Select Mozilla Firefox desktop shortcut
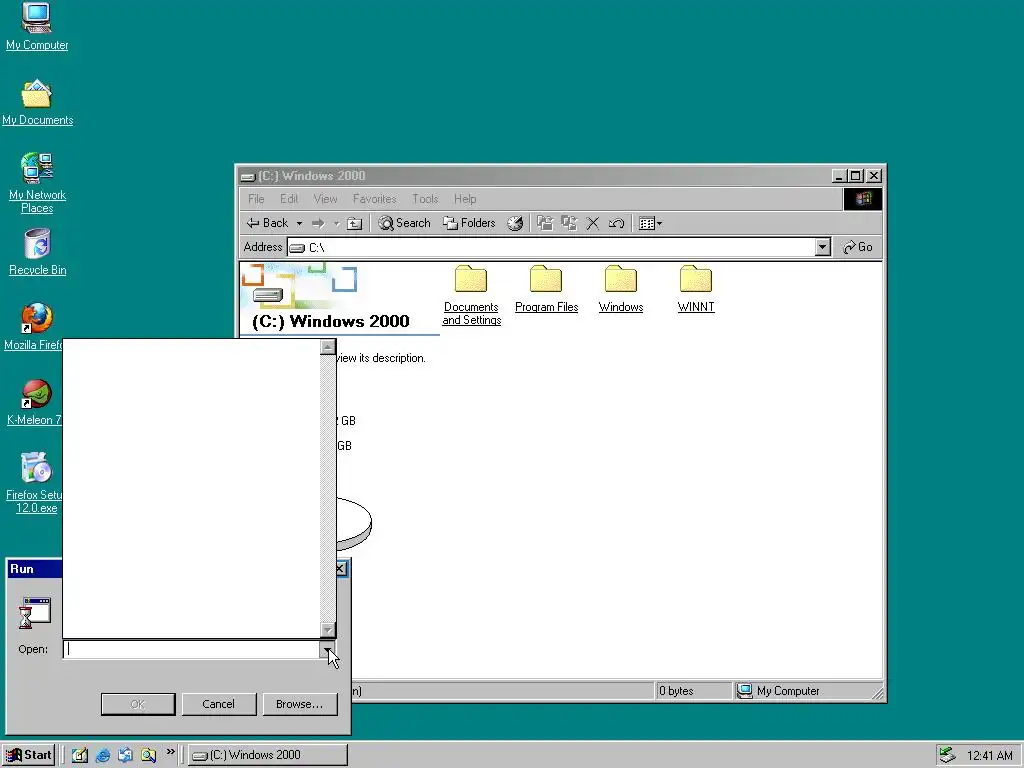The image size is (1024, 768). coord(36,327)
